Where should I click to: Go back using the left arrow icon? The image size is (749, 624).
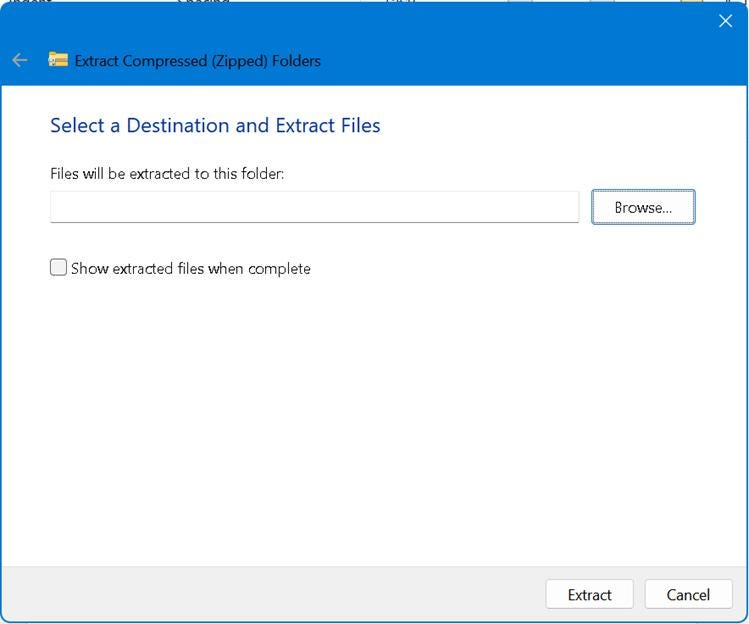point(20,60)
